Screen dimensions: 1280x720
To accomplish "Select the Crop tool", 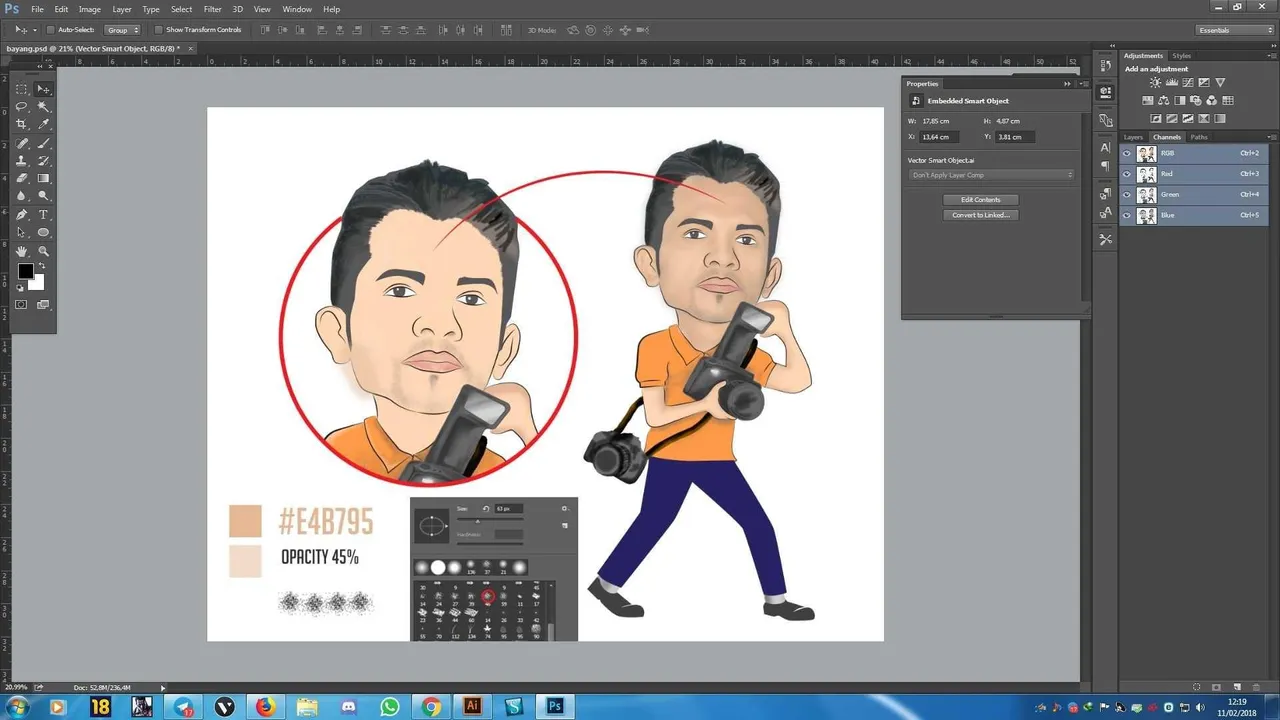I will tap(22, 124).
